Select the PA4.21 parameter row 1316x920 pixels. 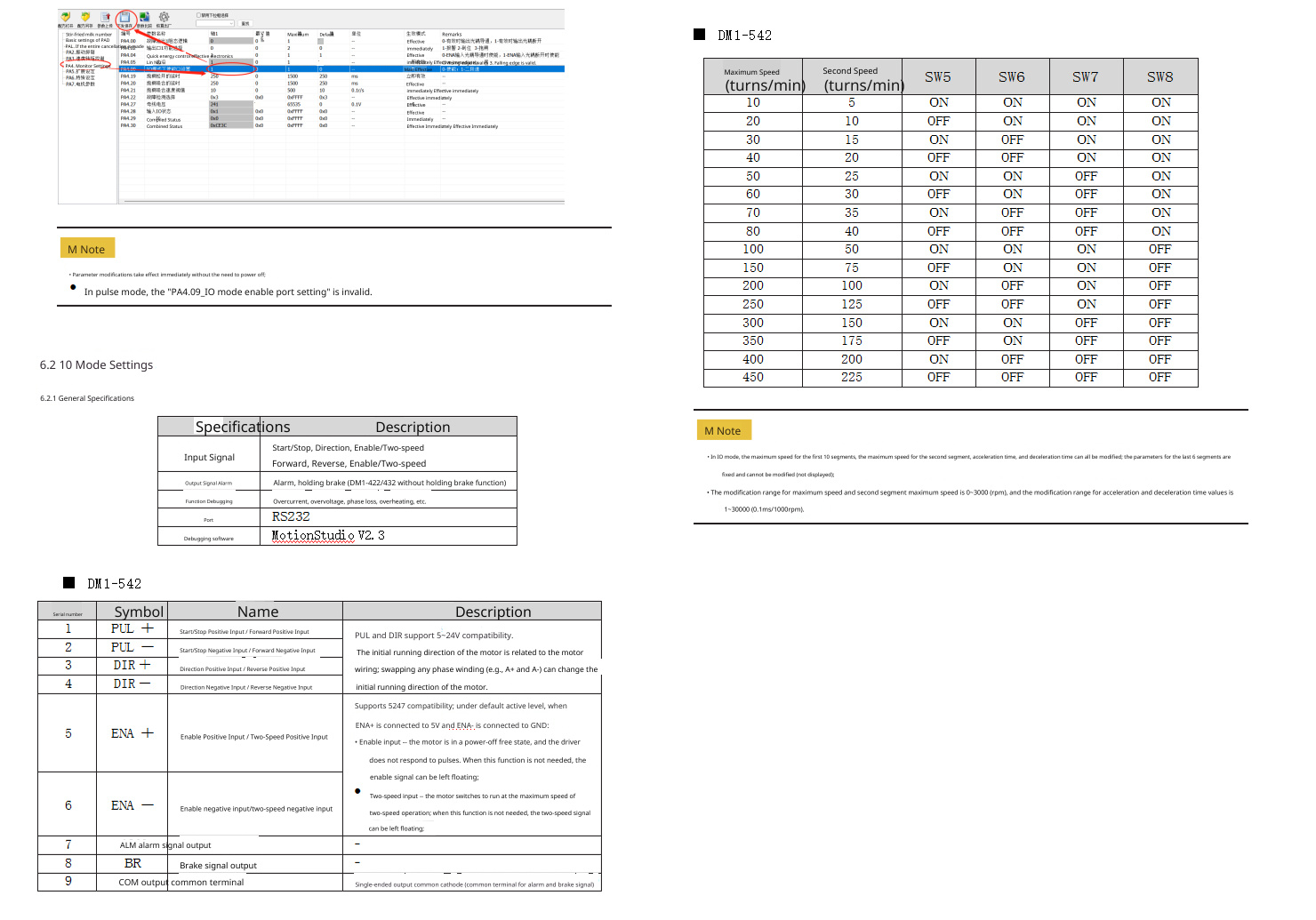[x=341, y=91]
